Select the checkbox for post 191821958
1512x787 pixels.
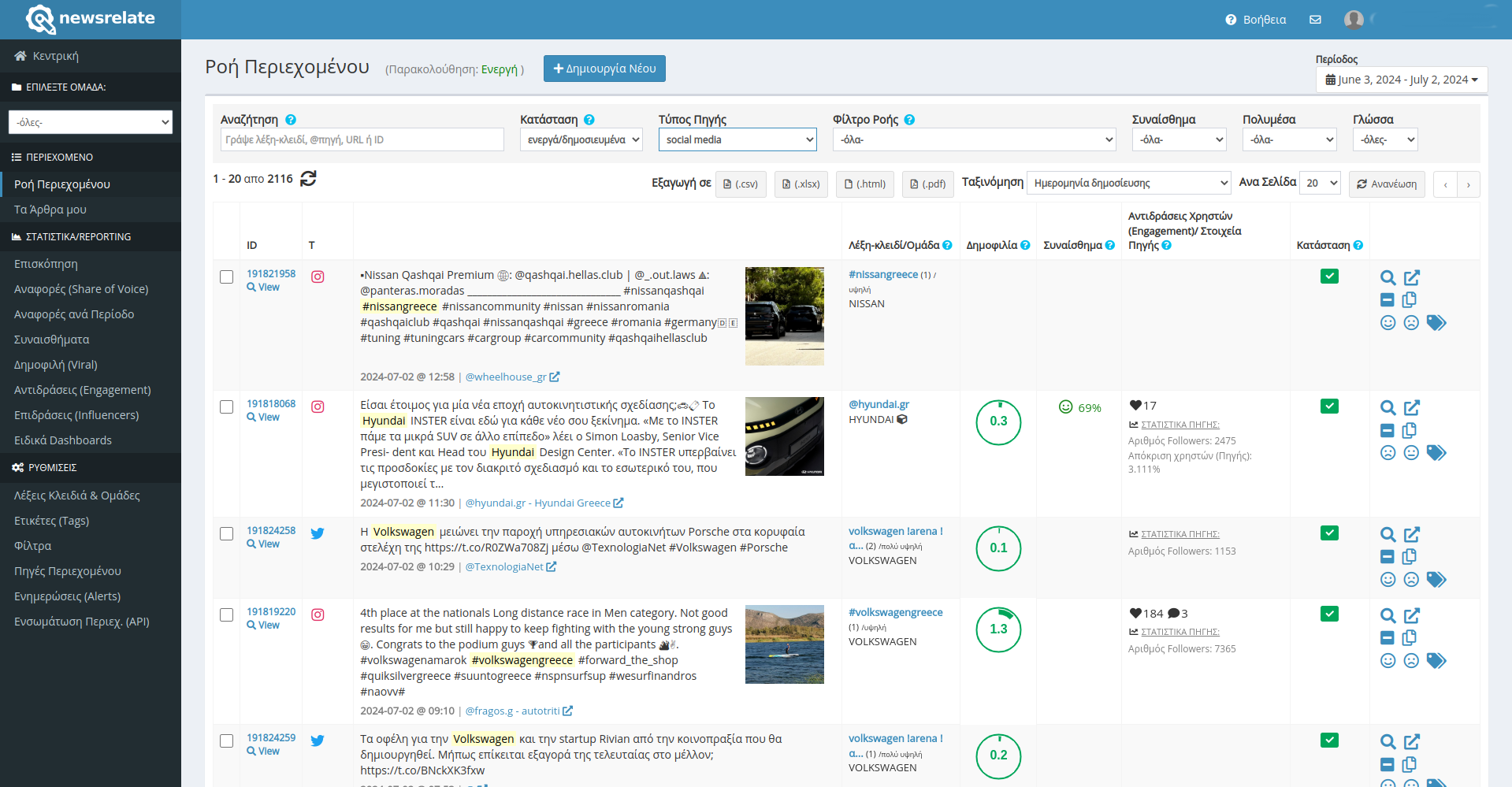(226, 277)
